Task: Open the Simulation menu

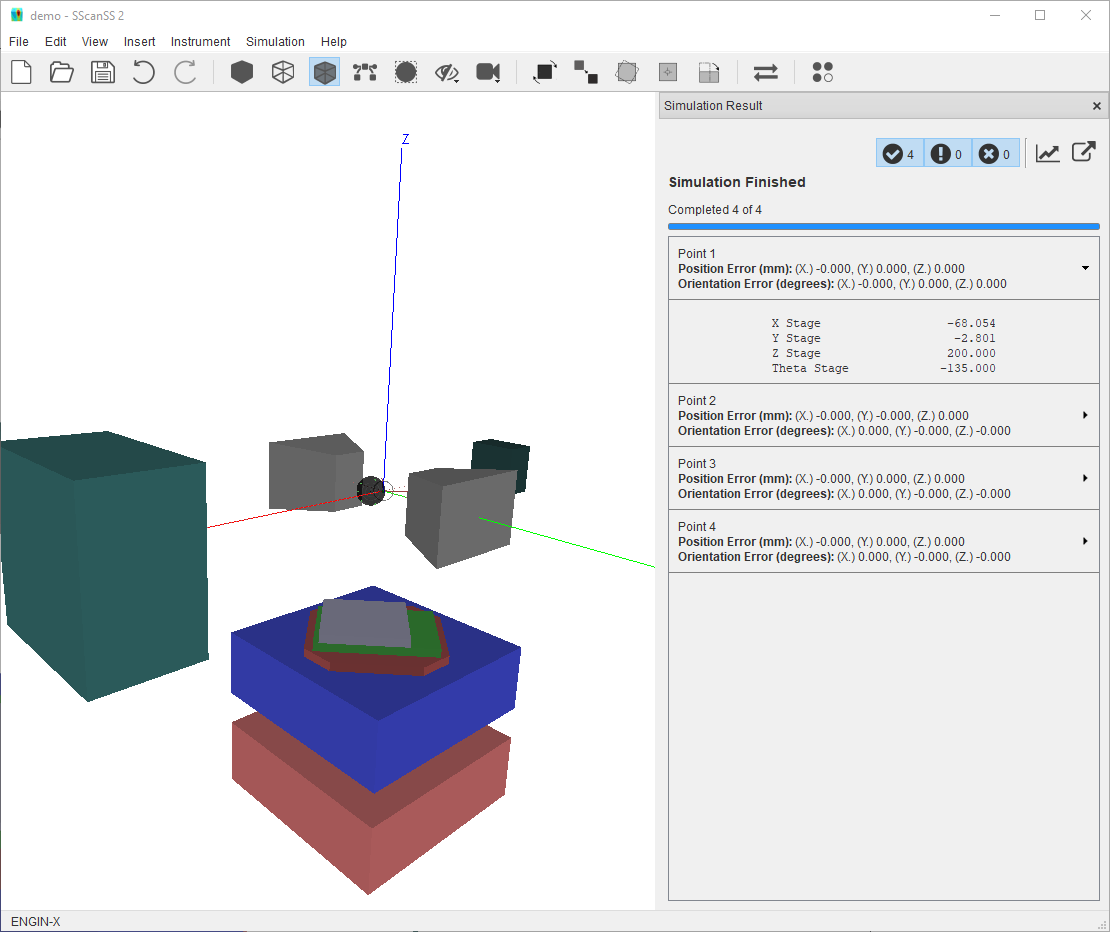Action: click(275, 42)
